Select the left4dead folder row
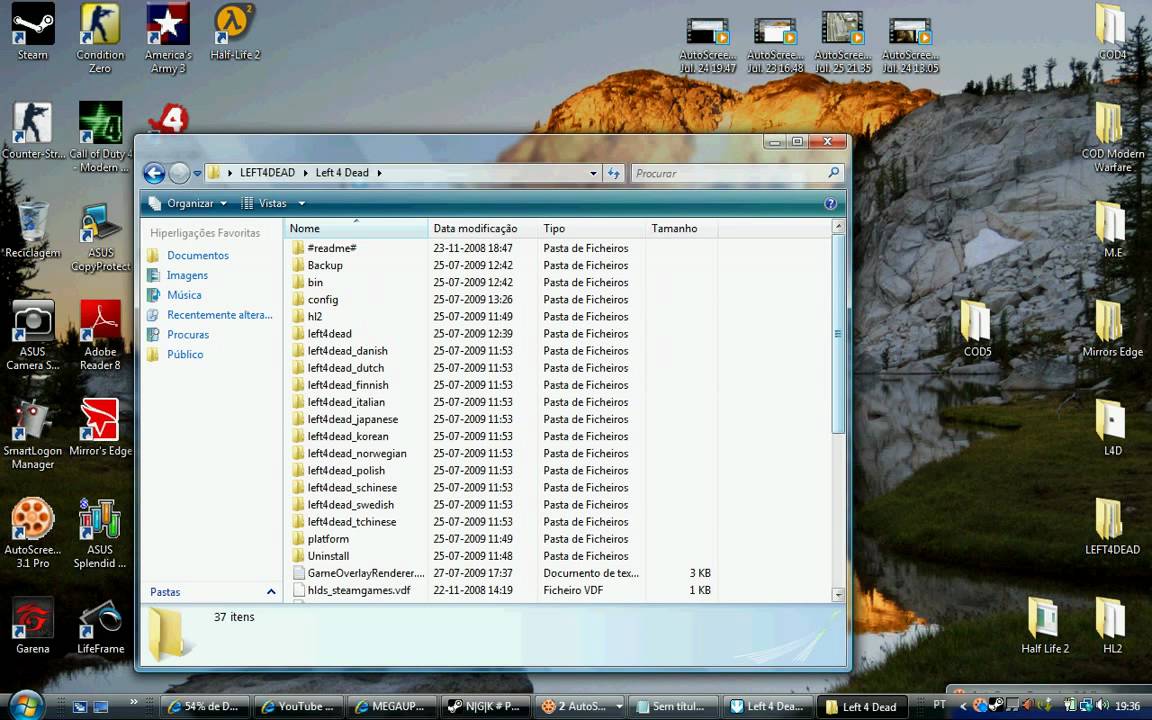This screenshot has width=1152, height=720. click(330, 334)
